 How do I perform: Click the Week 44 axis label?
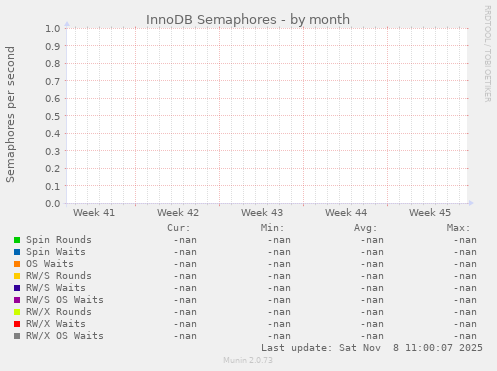(x=346, y=213)
